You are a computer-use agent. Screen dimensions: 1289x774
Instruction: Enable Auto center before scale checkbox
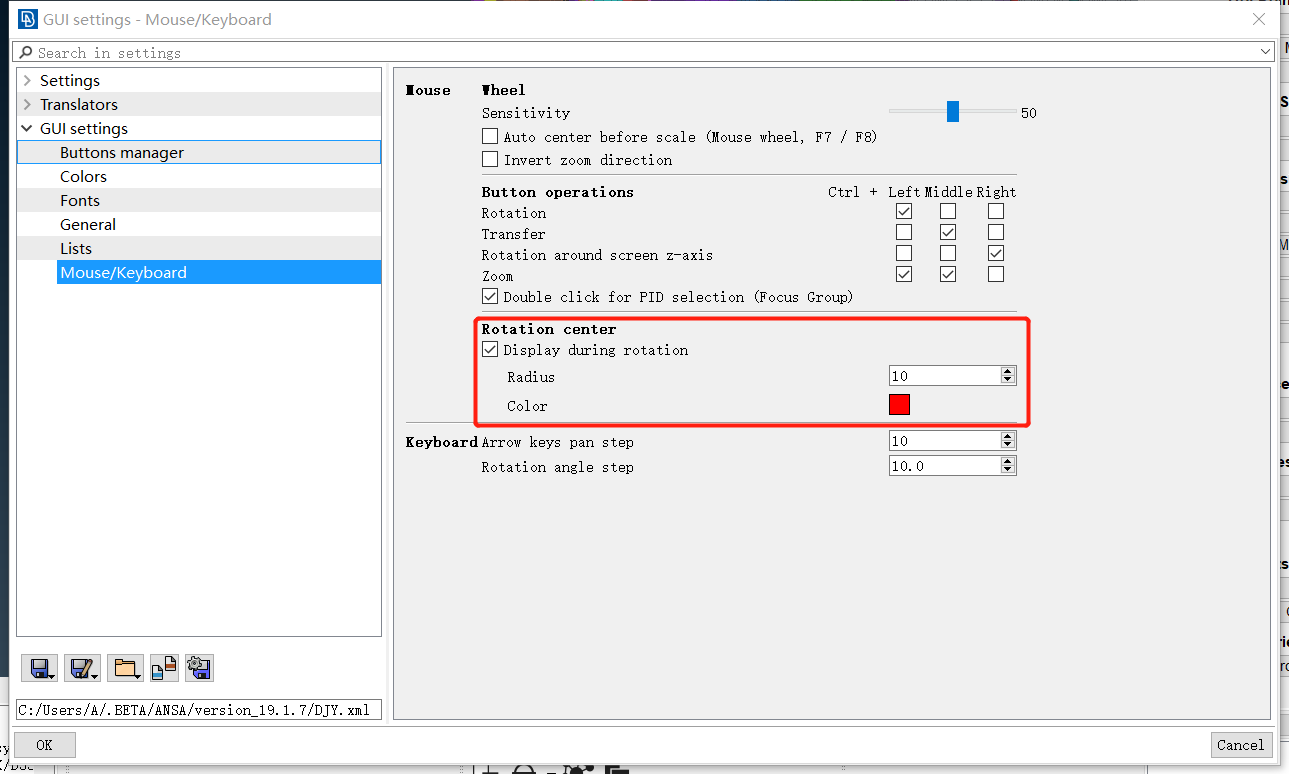[490, 136]
